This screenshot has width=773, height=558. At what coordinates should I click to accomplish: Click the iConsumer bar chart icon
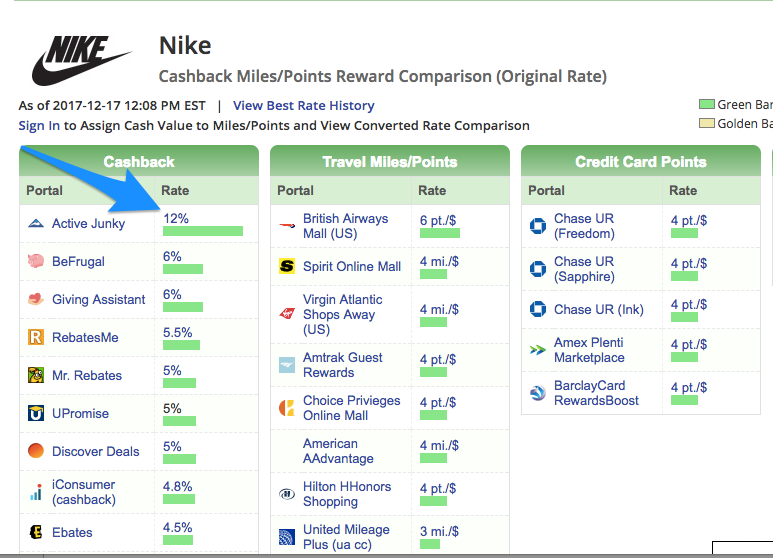point(36,491)
